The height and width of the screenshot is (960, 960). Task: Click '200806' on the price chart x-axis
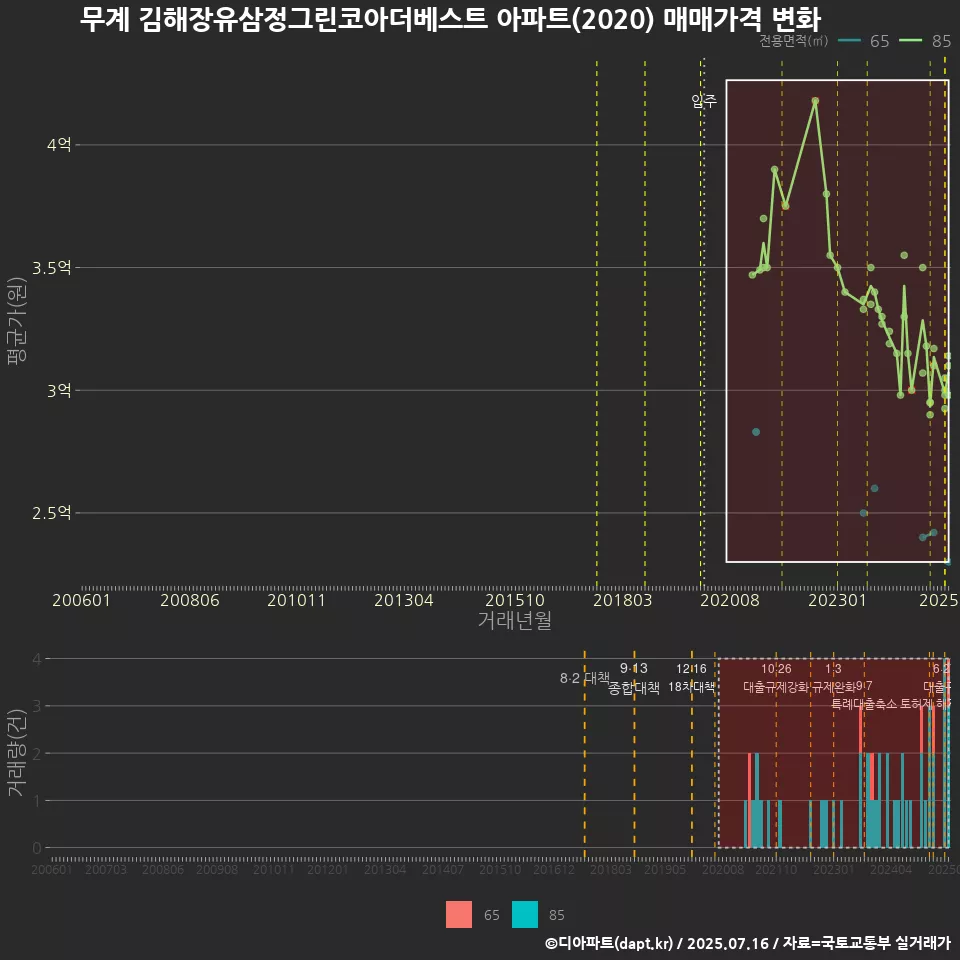190,600
